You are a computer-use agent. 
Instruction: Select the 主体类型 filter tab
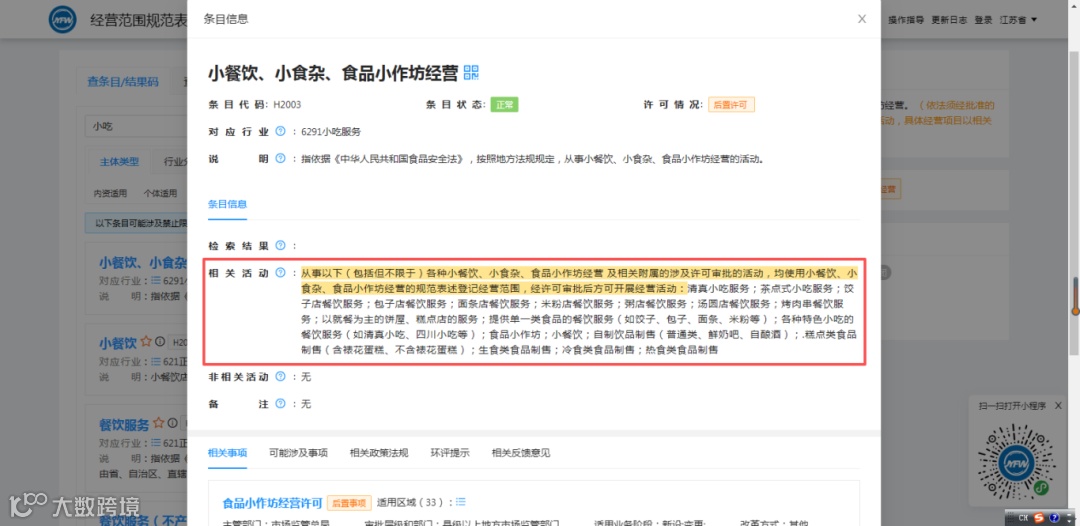[x=119, y=162]
